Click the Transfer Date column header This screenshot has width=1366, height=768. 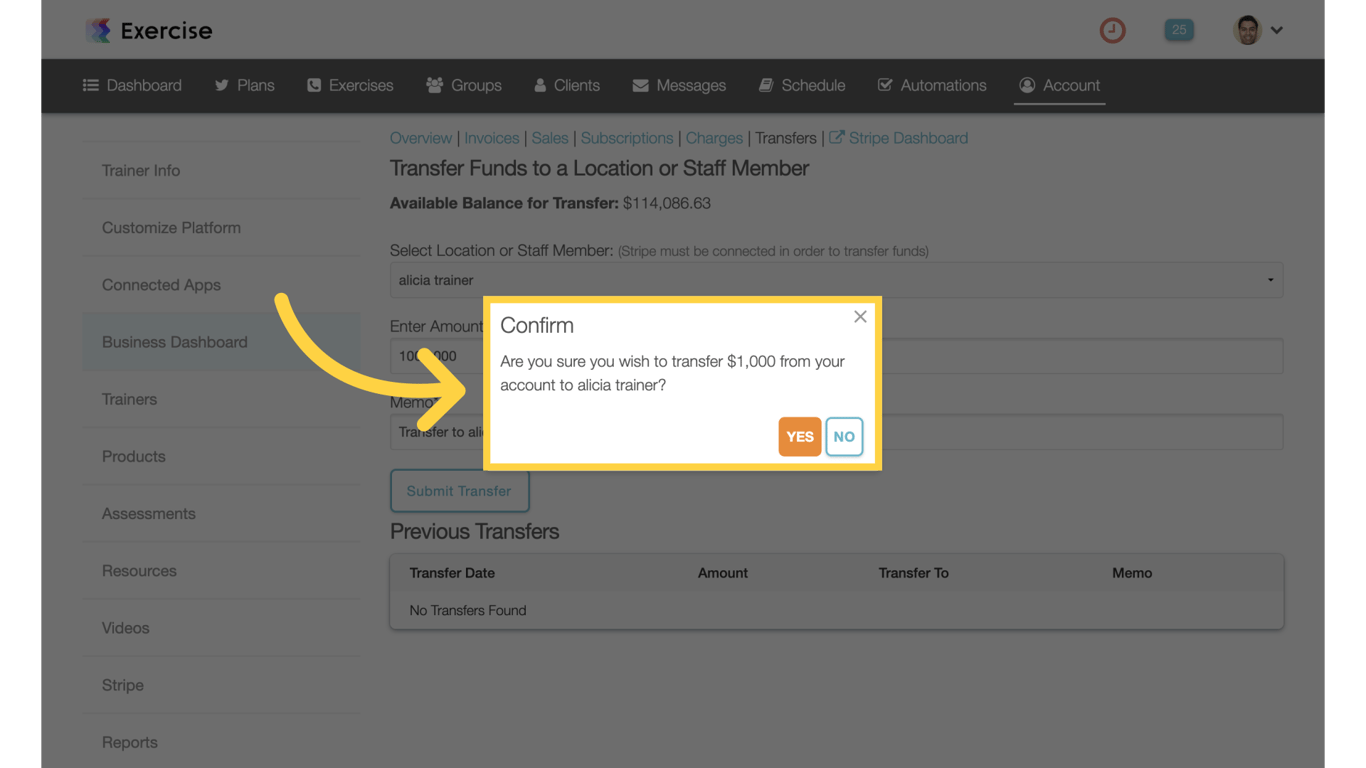452,573
